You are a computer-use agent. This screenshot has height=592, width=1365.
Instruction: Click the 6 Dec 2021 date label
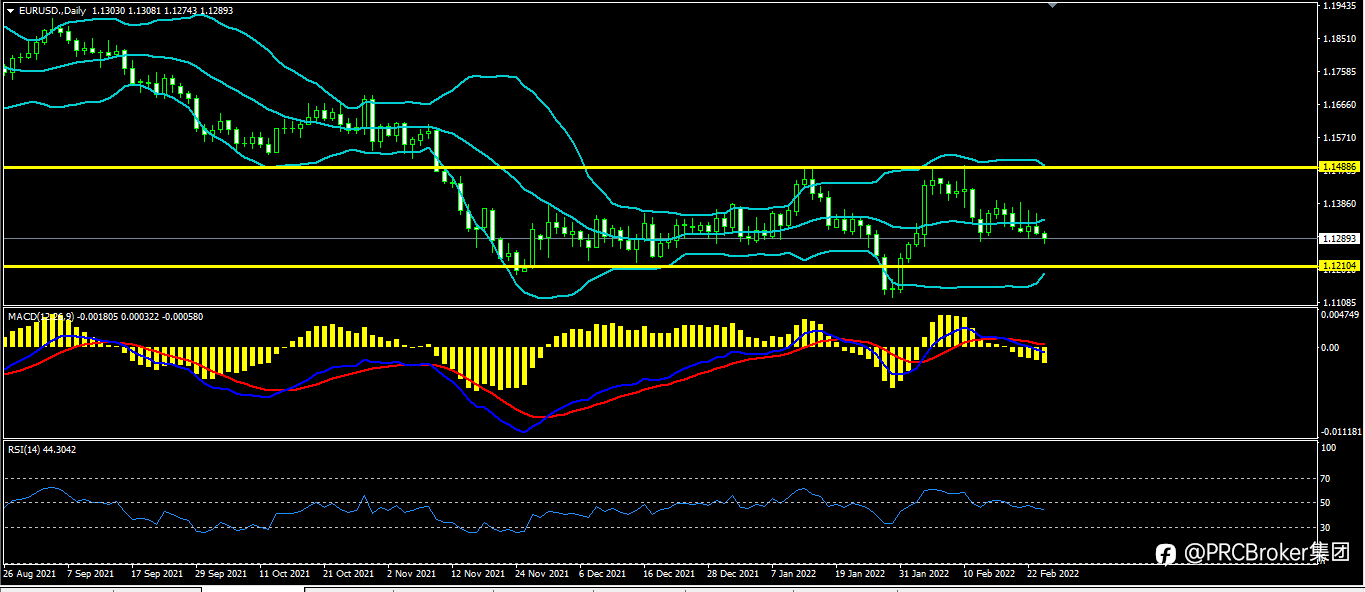(603, 575)
